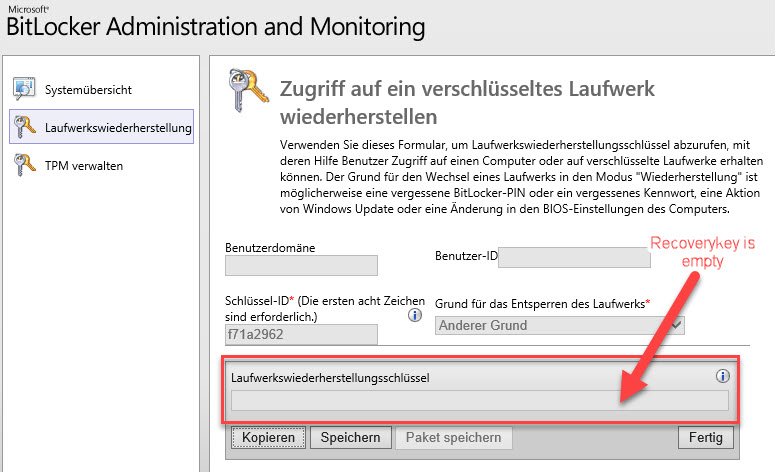
Task: Click the BitLocker Administration and Monitoring title
Action: 216,27
